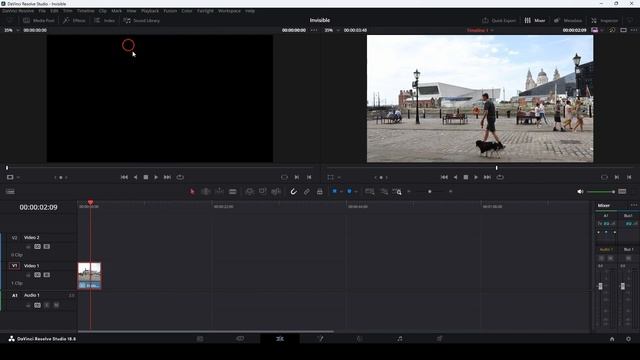The height and width of the screenshot is (360, 640).
Task: Play the source viewer forward
Action: click(156, 177)
